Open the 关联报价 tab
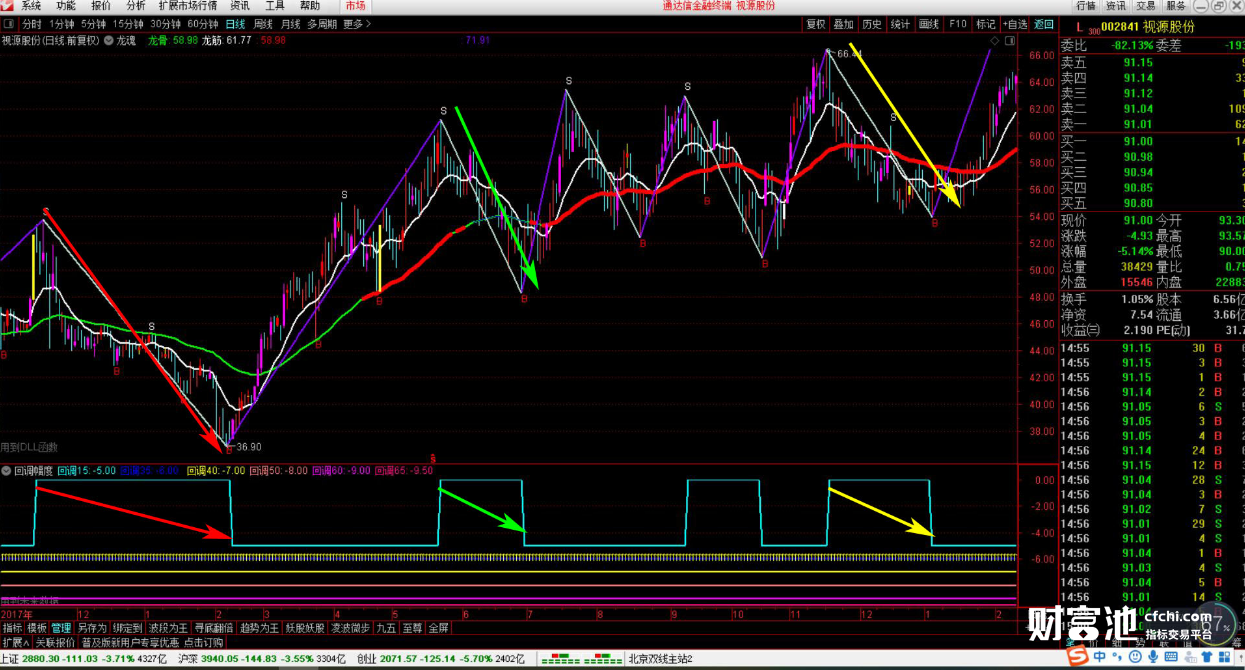 point(55,642)
